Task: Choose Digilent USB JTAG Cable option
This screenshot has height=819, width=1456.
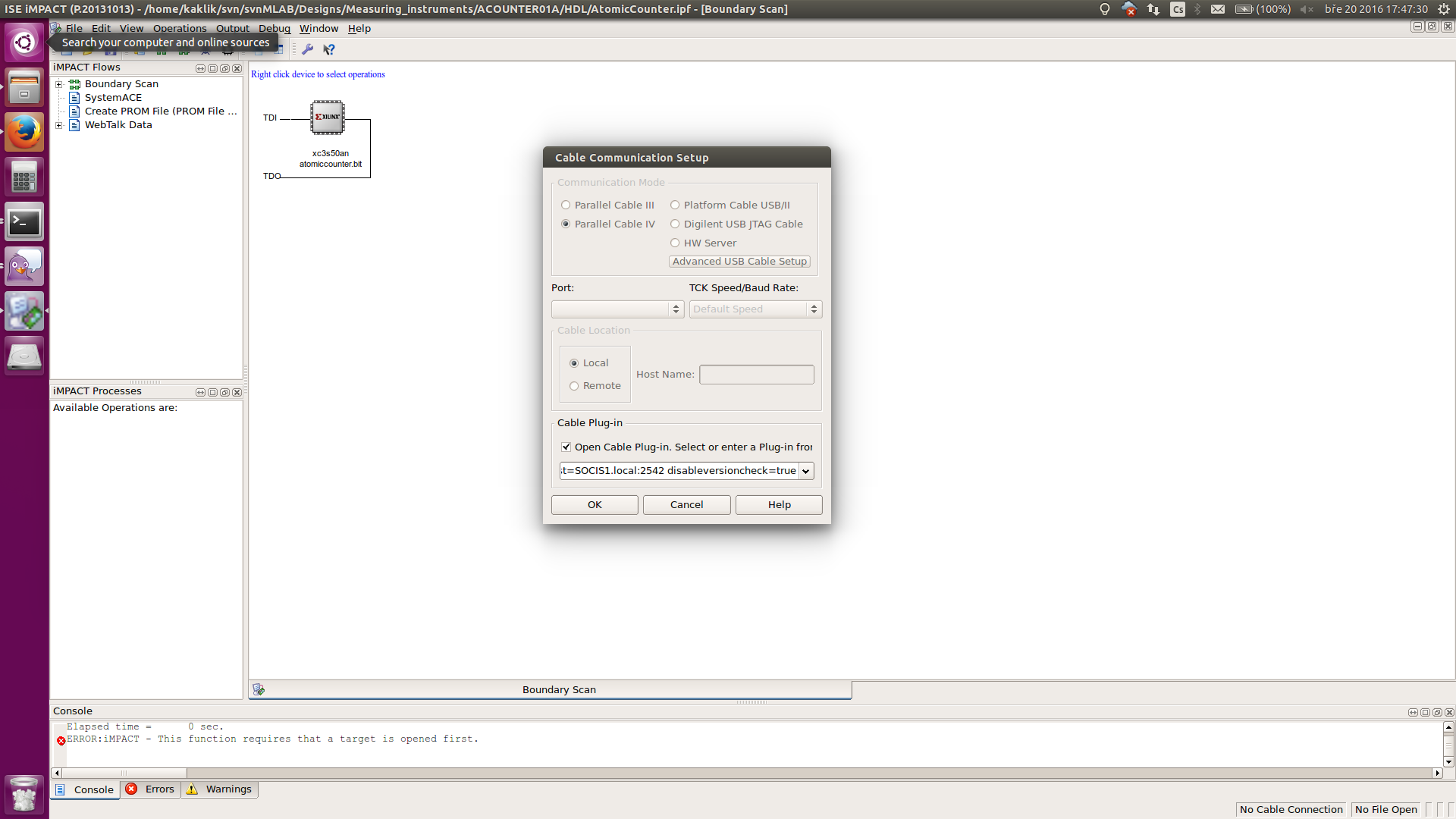Action: [x=675, y=224]
